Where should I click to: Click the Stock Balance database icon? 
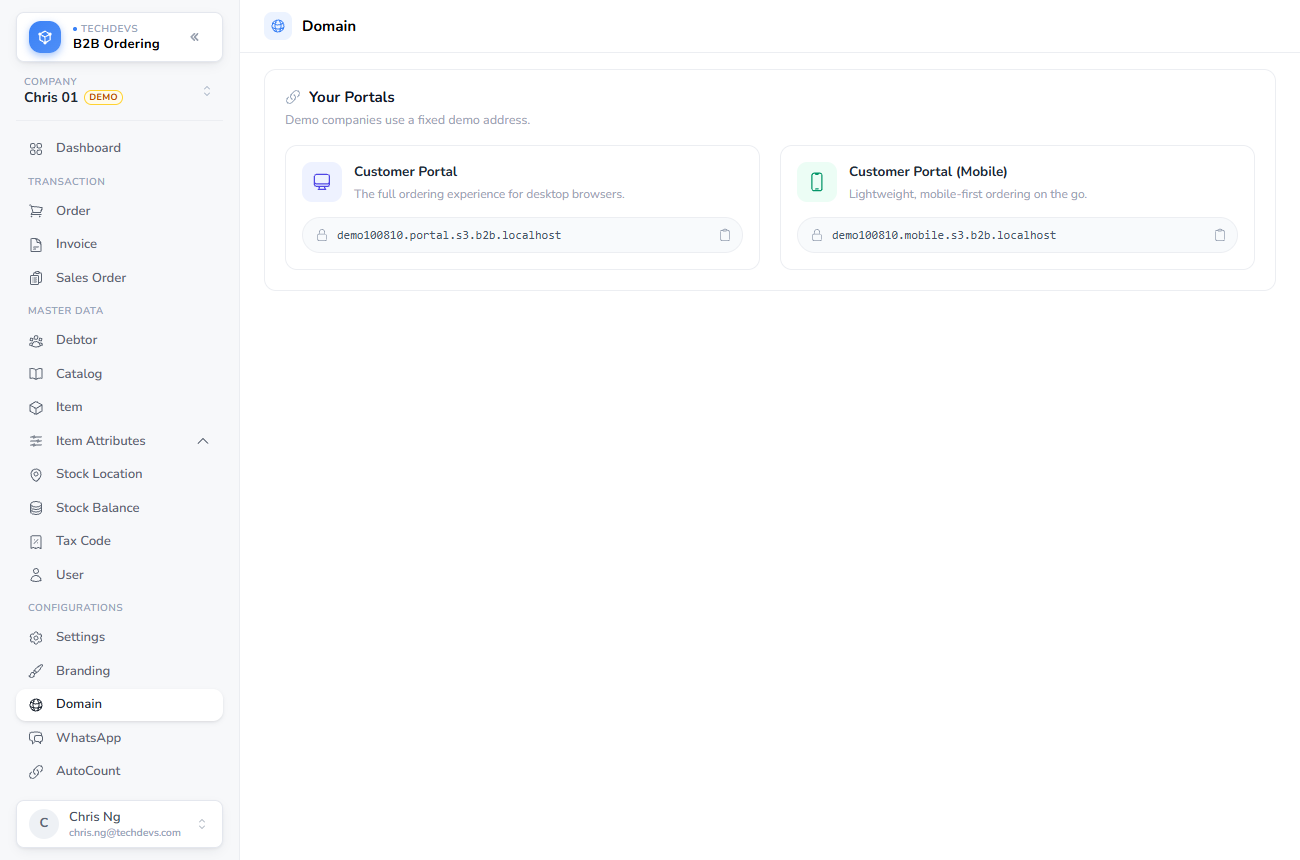coord(36,508)
